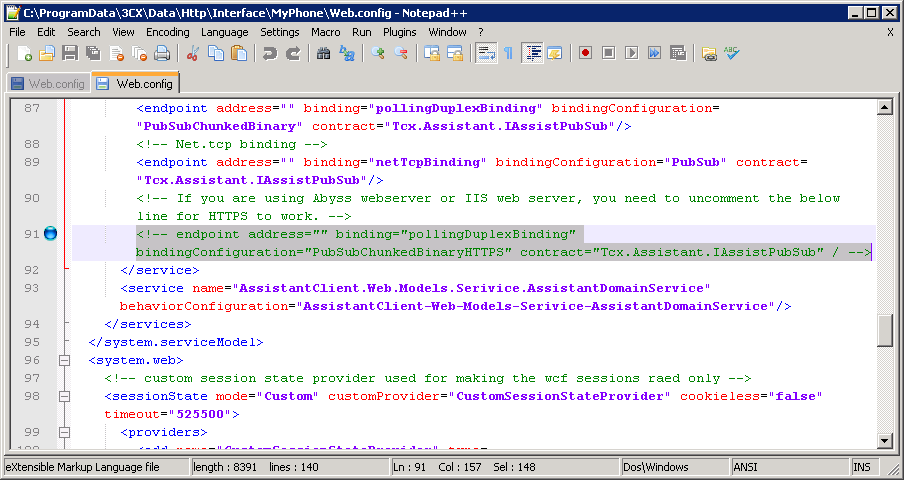Viewport: 904px width, 480px height.
Task: Print the document using printer icon
Action: pyautogui.click(x=162, y=54)
